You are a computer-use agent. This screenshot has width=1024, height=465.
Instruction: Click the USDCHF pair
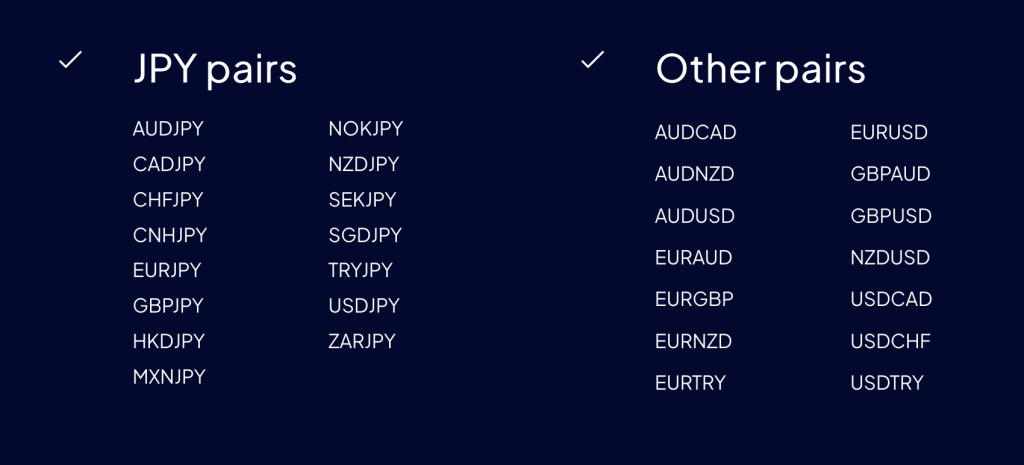890,341
